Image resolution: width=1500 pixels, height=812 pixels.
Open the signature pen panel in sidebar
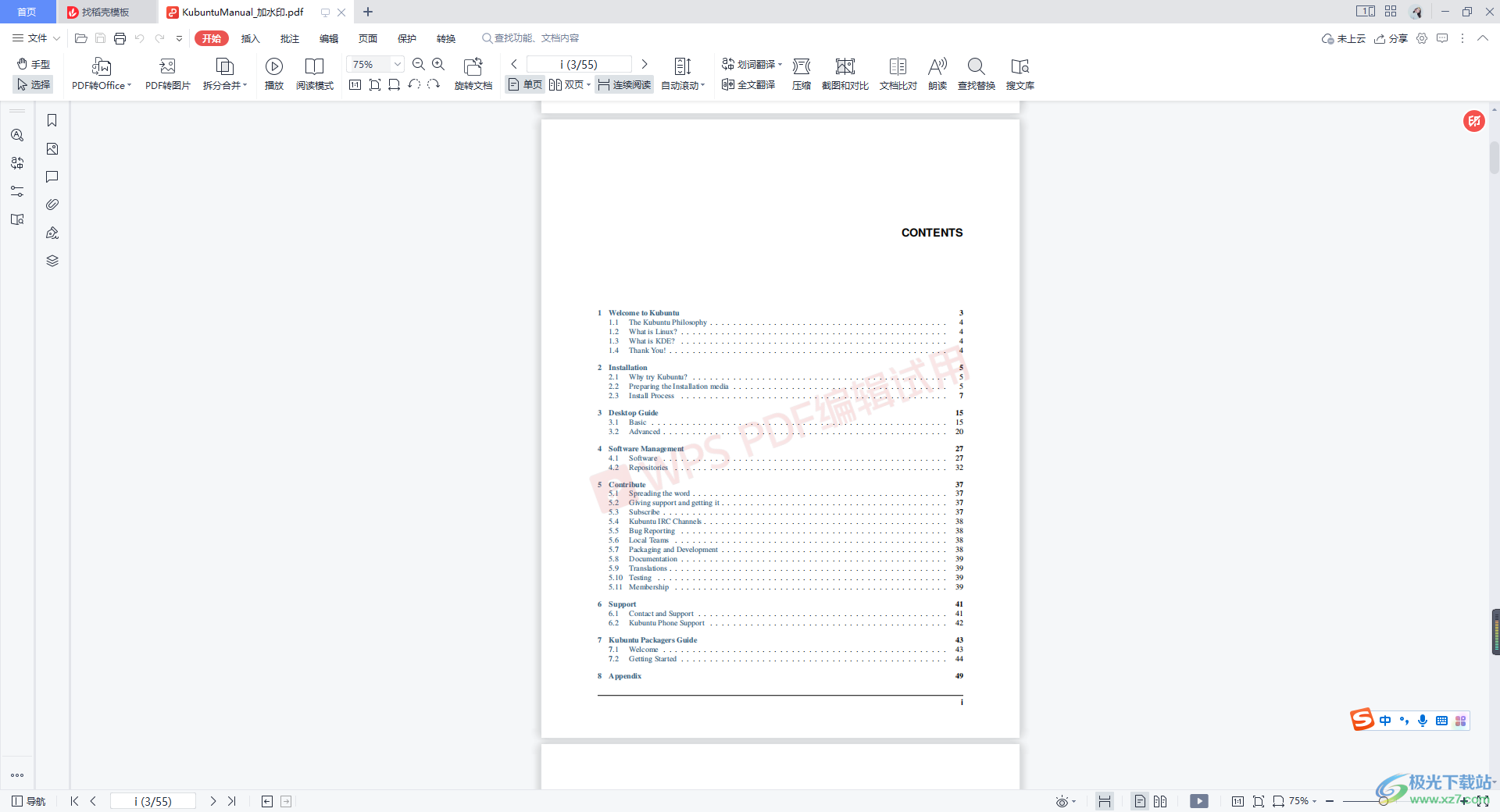tap(52, 233)
